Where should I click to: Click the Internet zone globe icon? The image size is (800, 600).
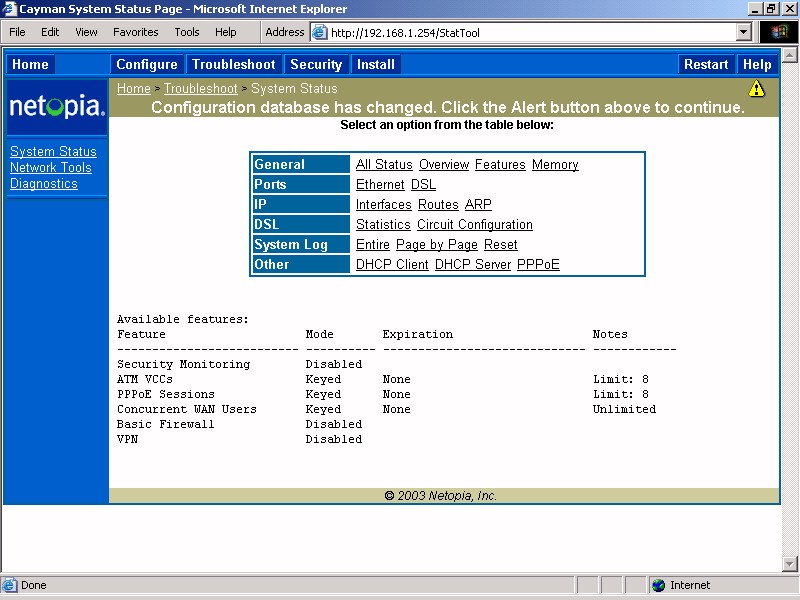click(658, 585)
